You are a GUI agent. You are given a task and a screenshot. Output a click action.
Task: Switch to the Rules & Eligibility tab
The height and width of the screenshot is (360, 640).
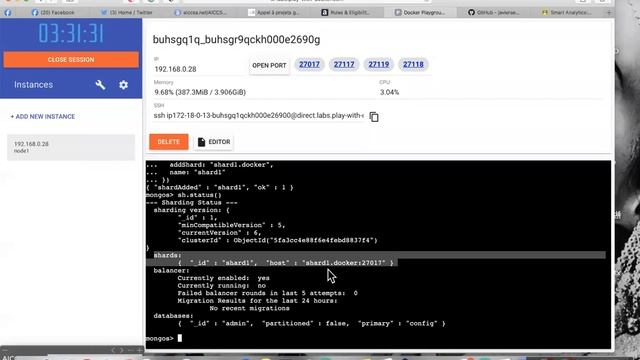coord(346,13)
